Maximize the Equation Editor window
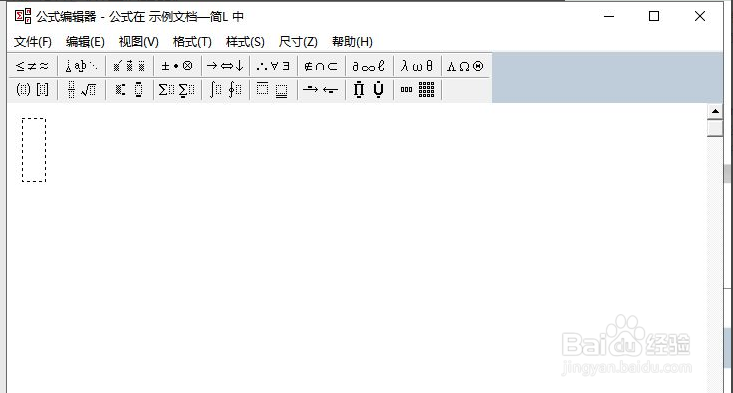This screenshot has width=733, height=393. pos(654,16)
